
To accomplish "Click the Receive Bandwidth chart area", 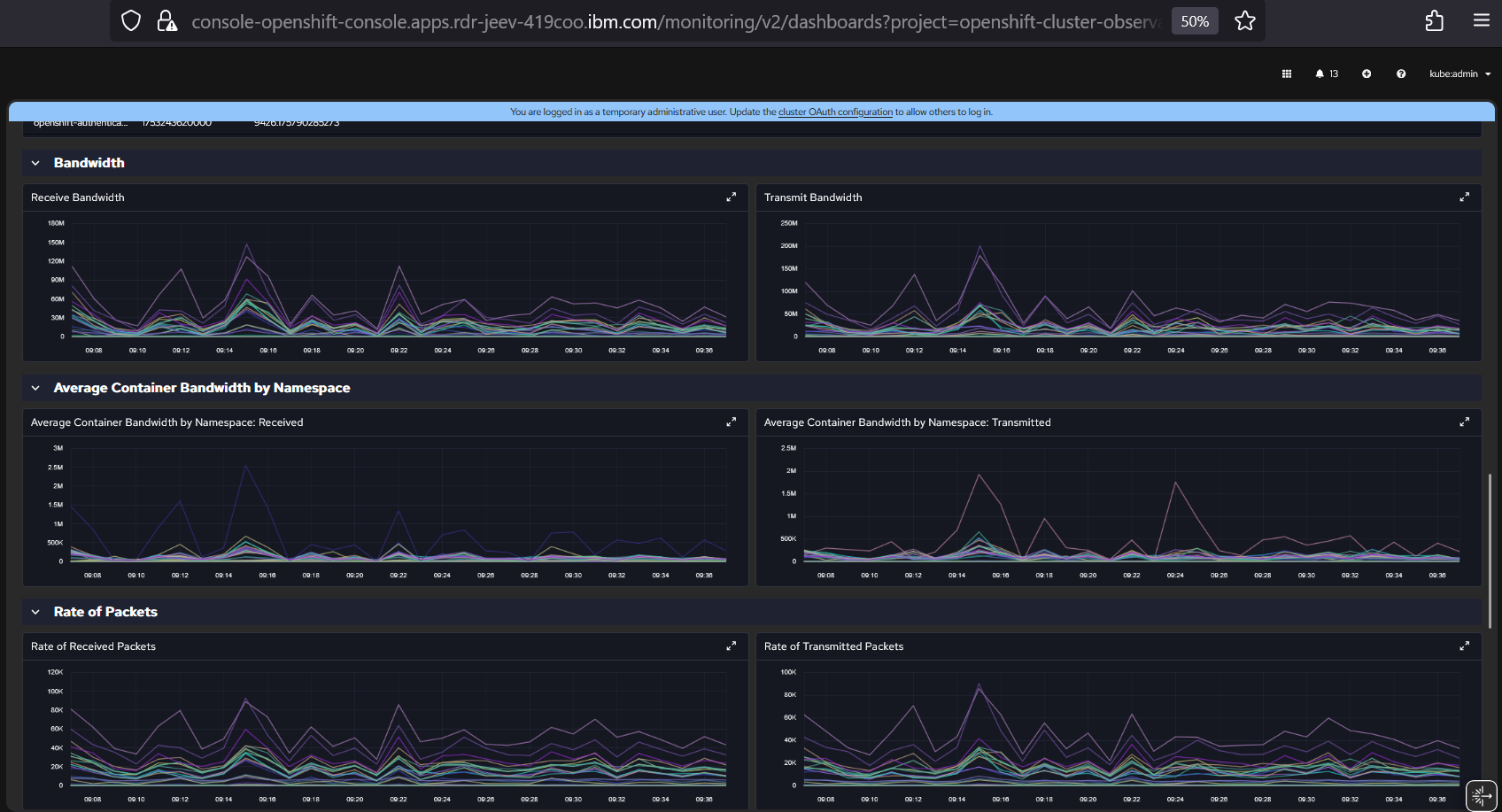I will [x=399, y=280].
